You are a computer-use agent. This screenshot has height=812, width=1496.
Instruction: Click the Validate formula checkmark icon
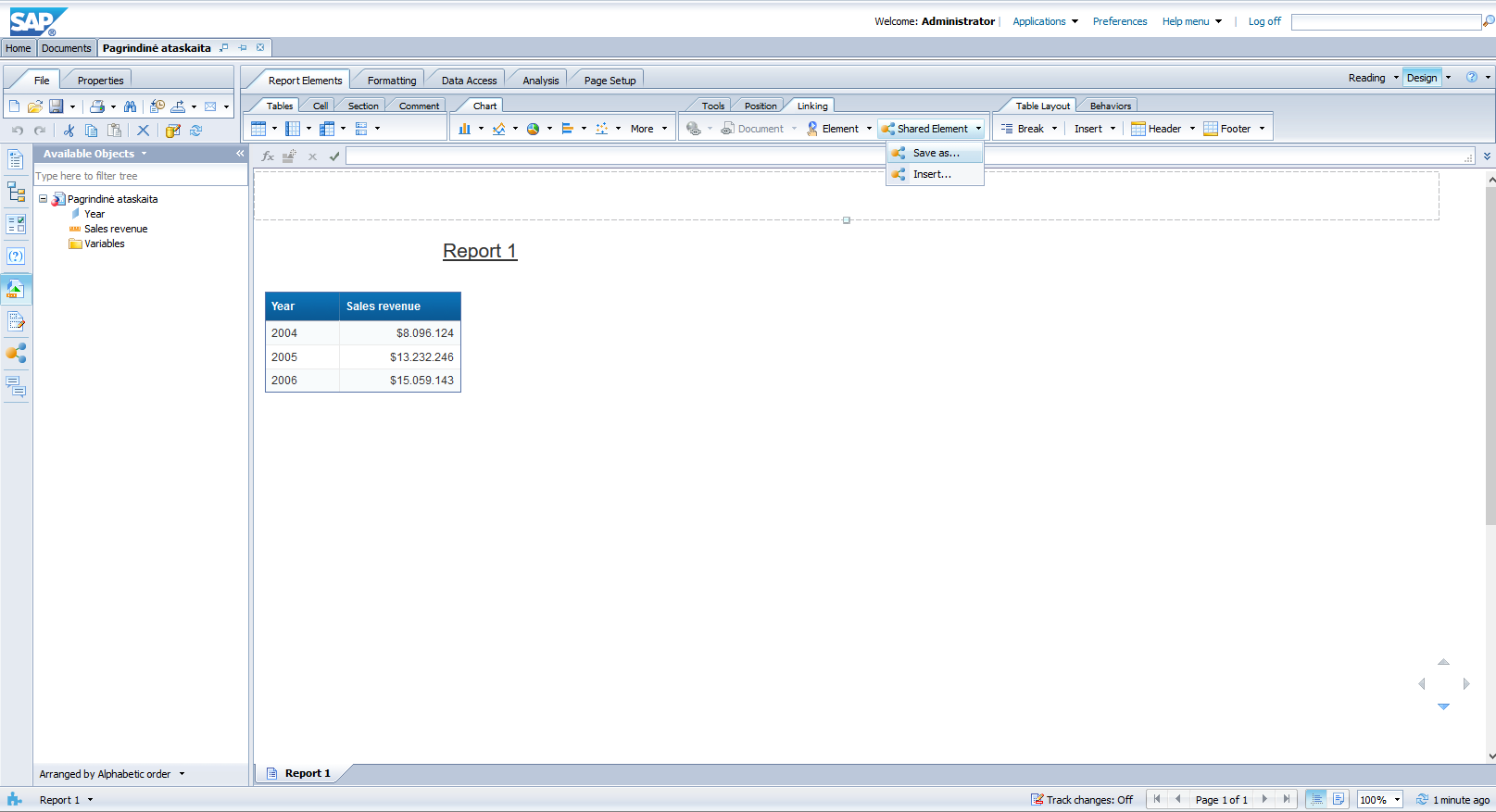[x=334, y=156]
